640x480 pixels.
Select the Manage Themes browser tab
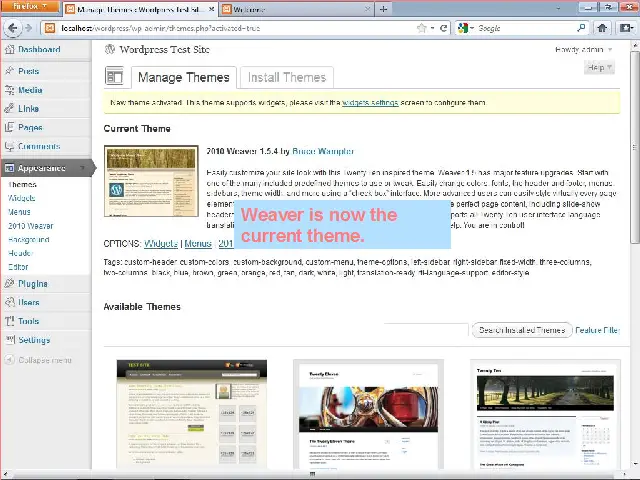141,9
